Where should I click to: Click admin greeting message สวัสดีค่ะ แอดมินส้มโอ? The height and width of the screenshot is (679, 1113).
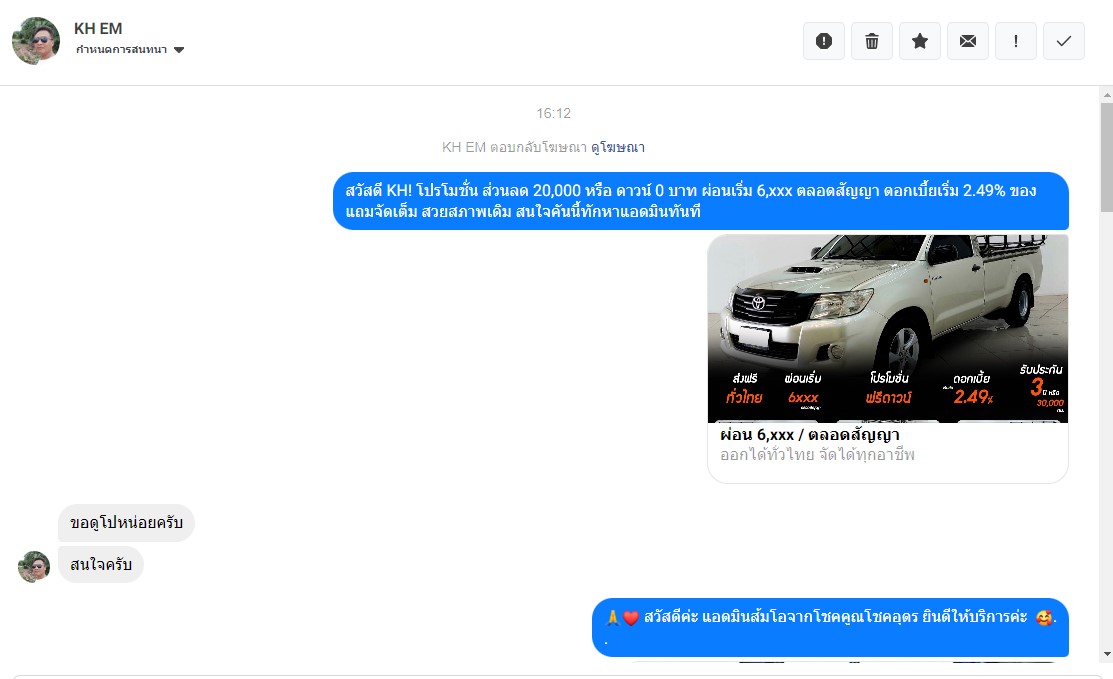[830, 626]
